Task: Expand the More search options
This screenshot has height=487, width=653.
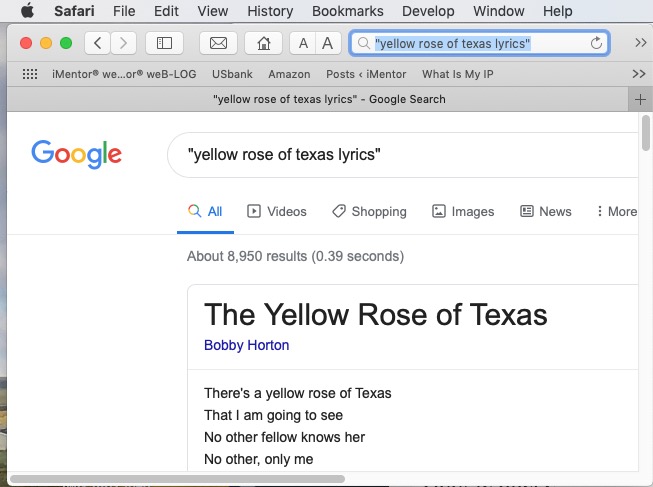Action: pyautogui.click(x=617, y=212)
